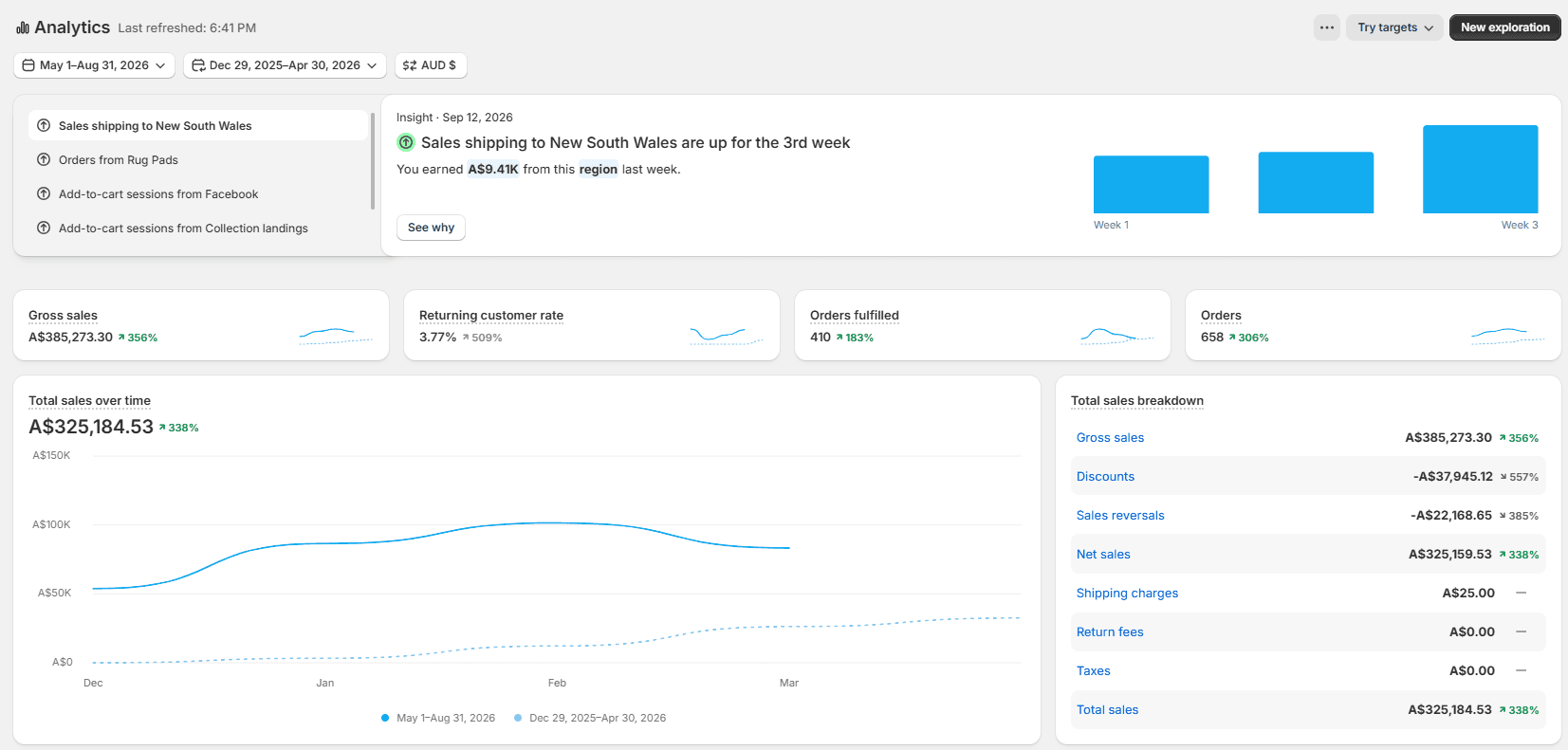Click the comparison calendar icon
The image size is (1568, 750).
point(198,65)
